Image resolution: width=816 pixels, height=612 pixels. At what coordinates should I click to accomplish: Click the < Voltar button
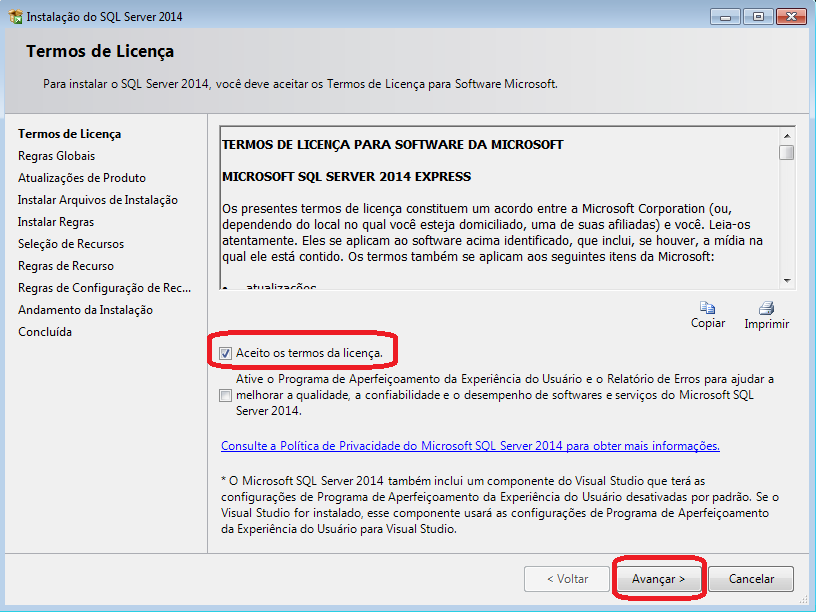point(567,579)
